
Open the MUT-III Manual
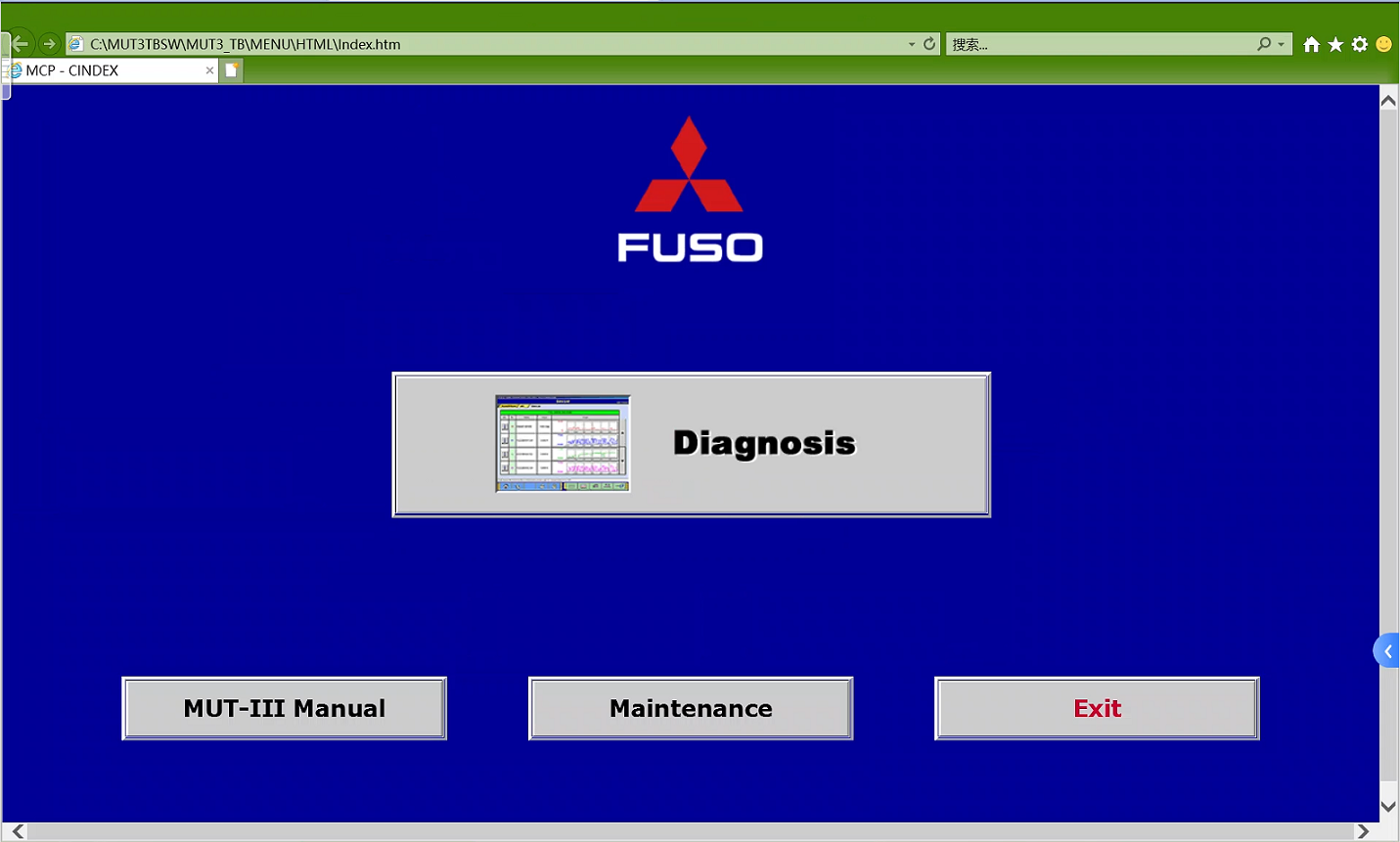coord(284,708)
